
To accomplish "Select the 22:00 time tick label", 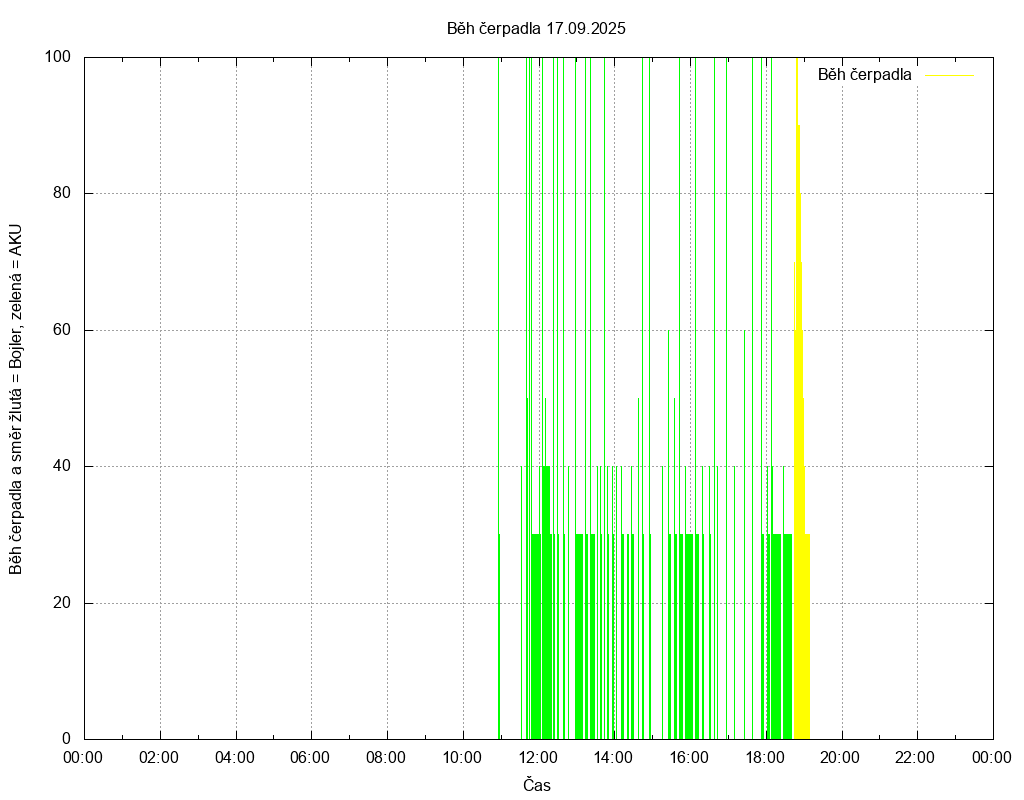I will (916, 757).
